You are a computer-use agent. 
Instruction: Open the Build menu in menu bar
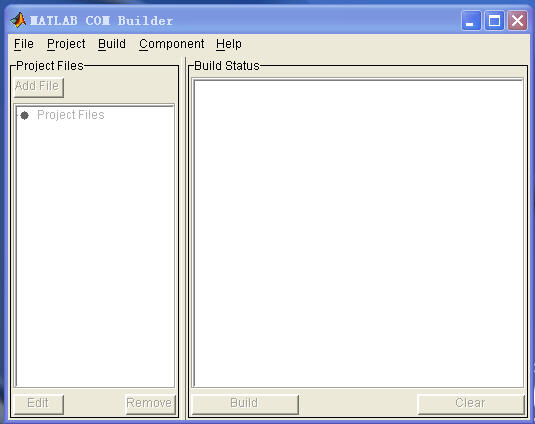point(112,44)
